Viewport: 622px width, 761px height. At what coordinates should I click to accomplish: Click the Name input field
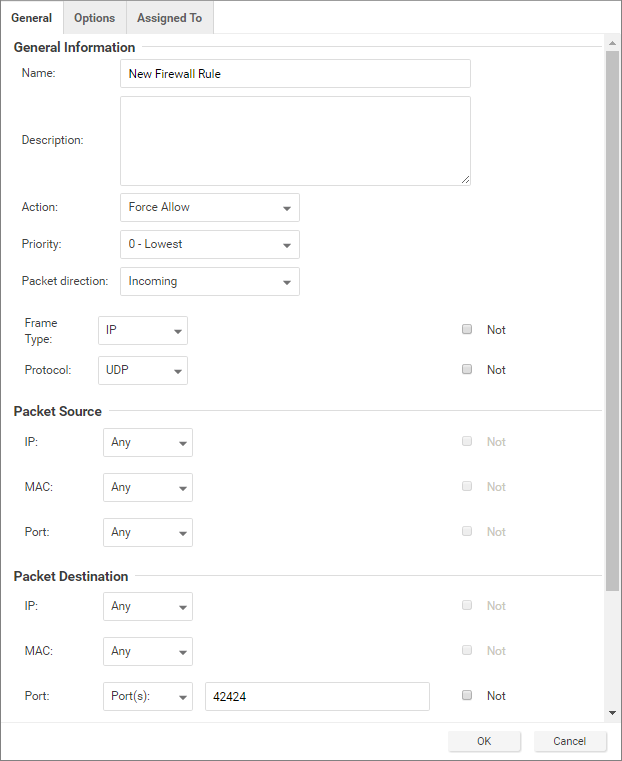pos(295,74)
